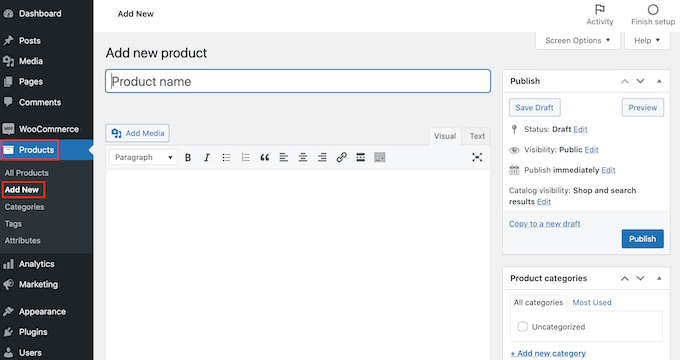The width and height of the screenshot is (680, 360).
Task: Insert a bulleted list
Action: 226,157
